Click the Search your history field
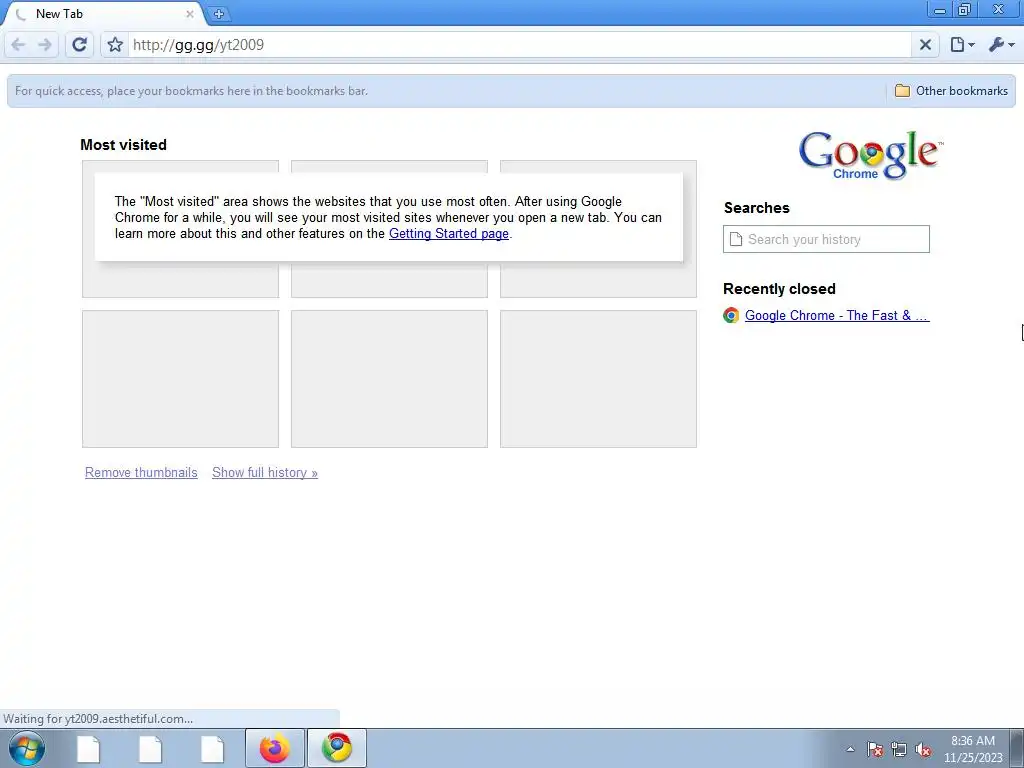Viewport: 1024px width, 768px height. click(826, 239)
